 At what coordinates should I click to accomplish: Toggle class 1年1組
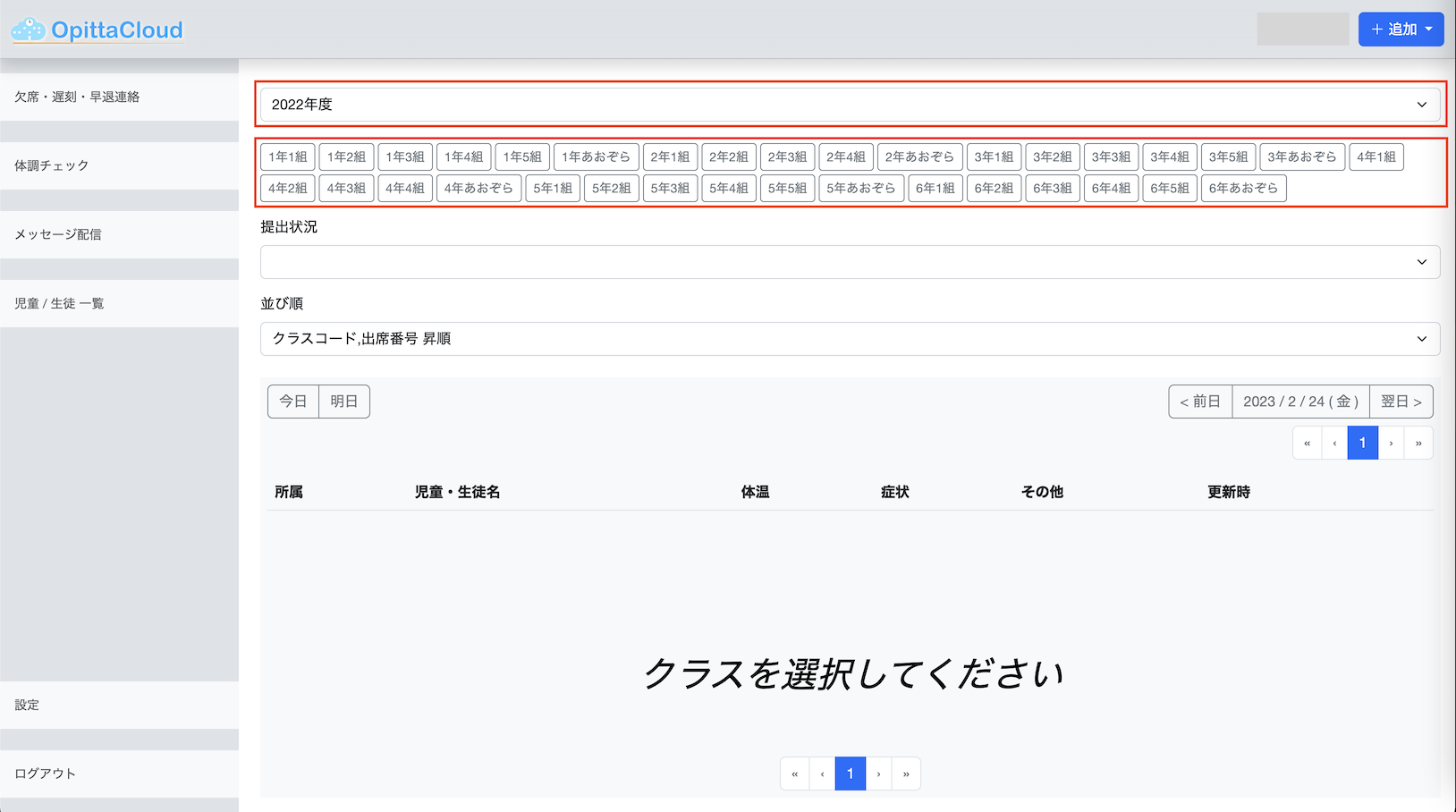tap(288, 157)
